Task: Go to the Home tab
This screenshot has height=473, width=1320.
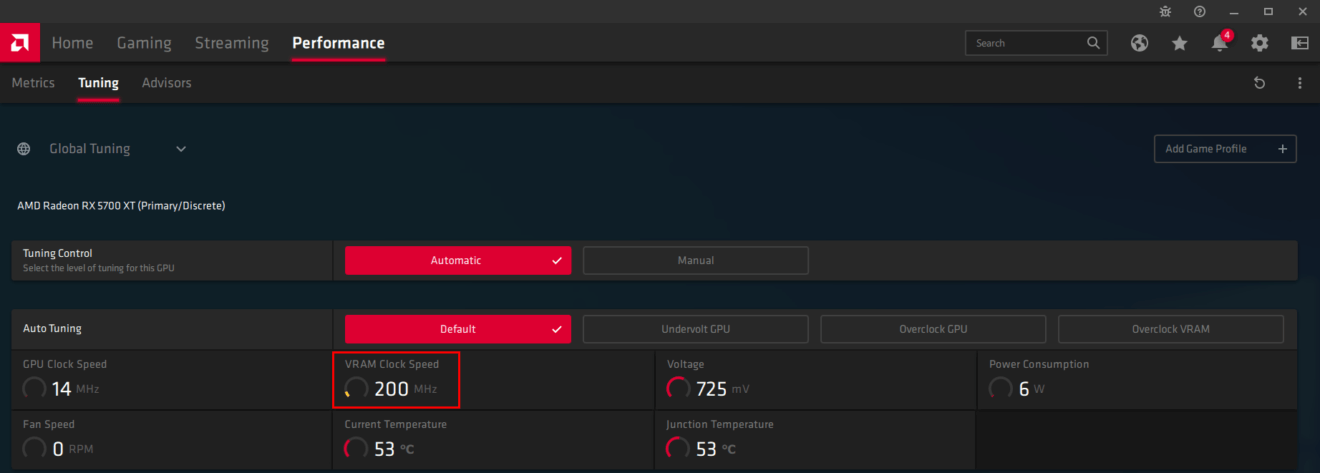Action: point(72,43)
